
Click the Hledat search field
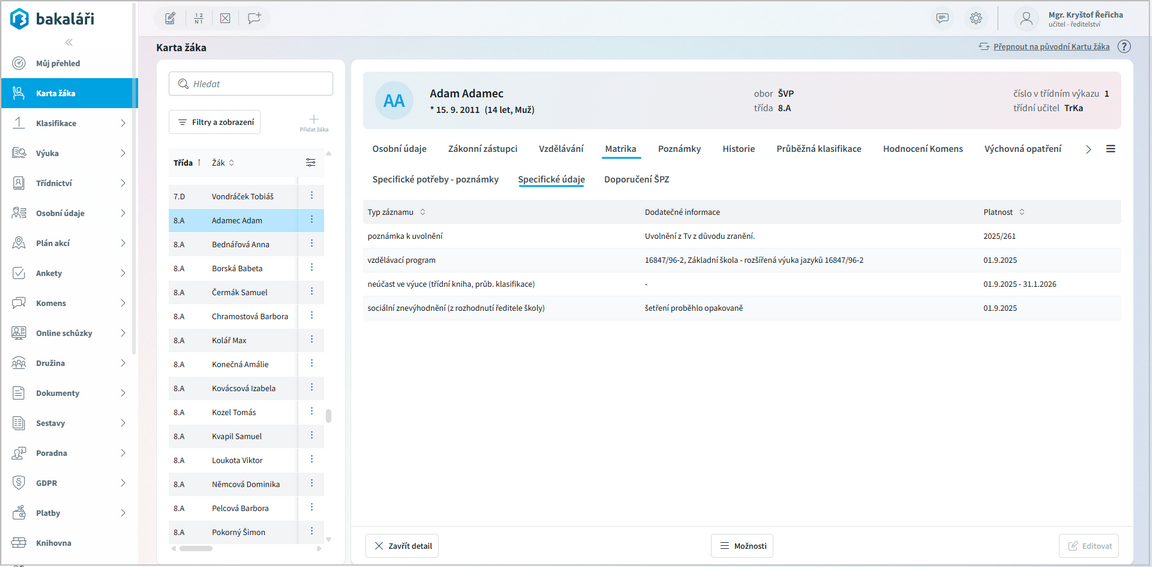(x=251, y=84)
